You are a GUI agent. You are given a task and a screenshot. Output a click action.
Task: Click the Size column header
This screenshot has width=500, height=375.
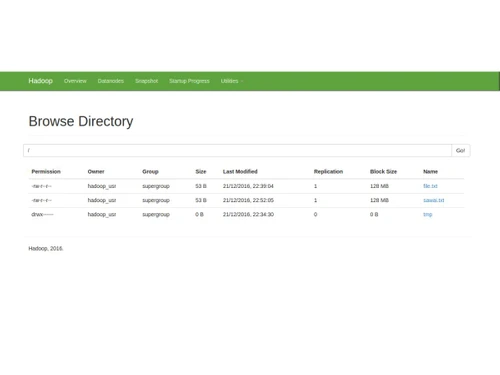pyautogui.click(x=201, y=172)
